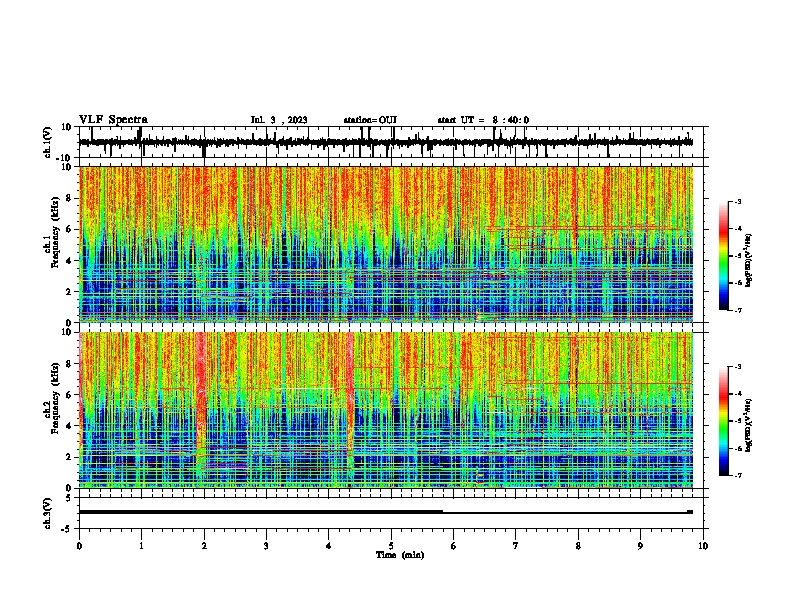This screenshot has height=612, width=792.
Task: Click the ch.2 colorbar log(PSD) unit label
Action: [x=749, y=425]
